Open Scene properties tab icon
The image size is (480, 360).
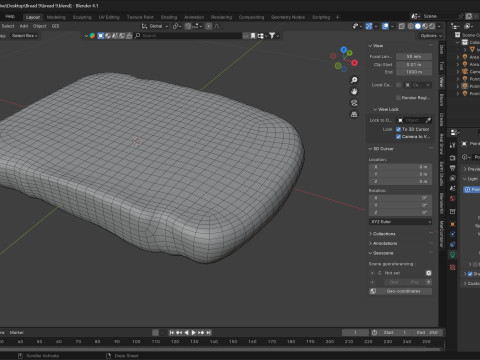452,188
